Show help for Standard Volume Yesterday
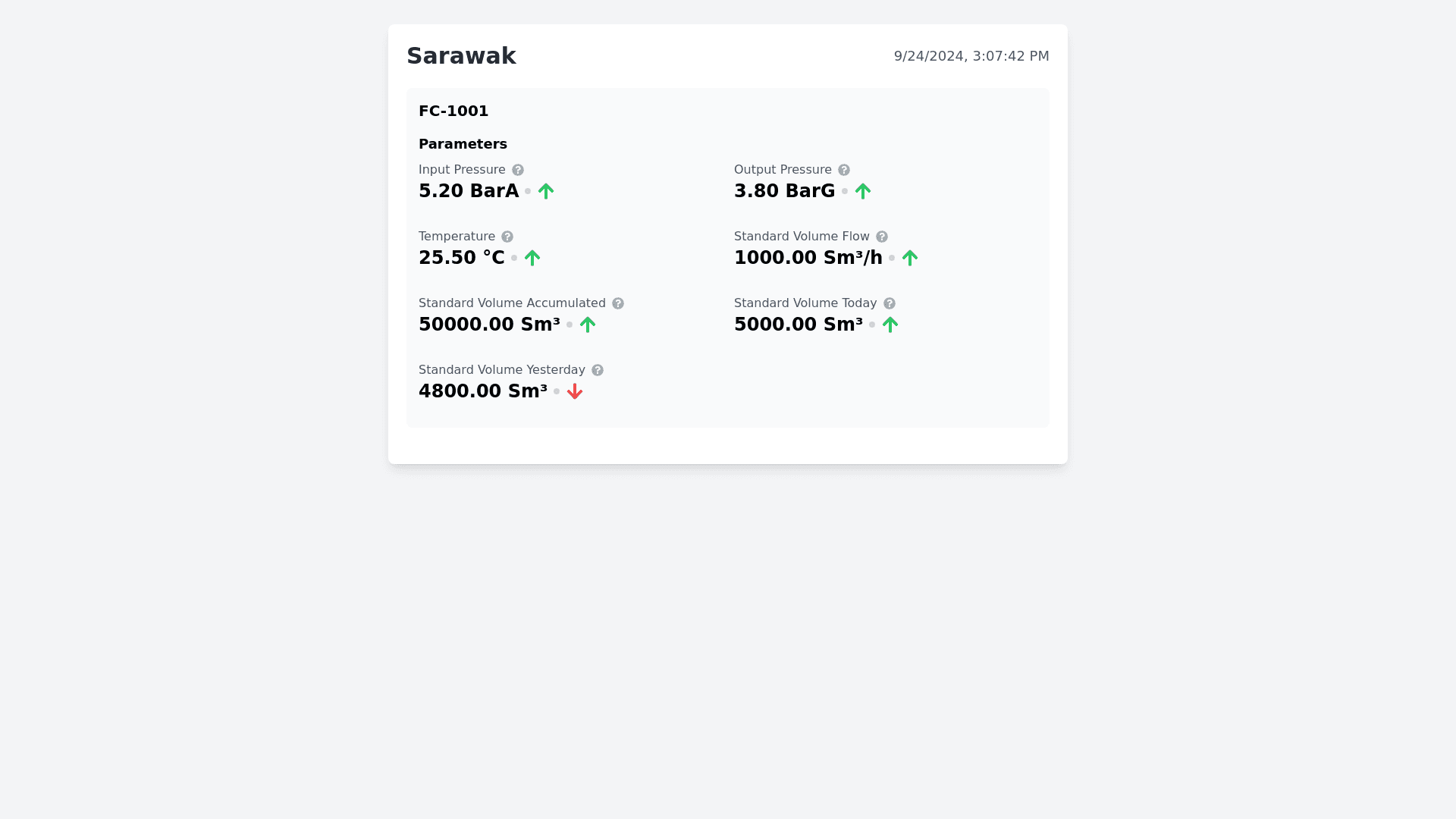The height and width of the screenshot is (819, 1456). tap(598, 370)
